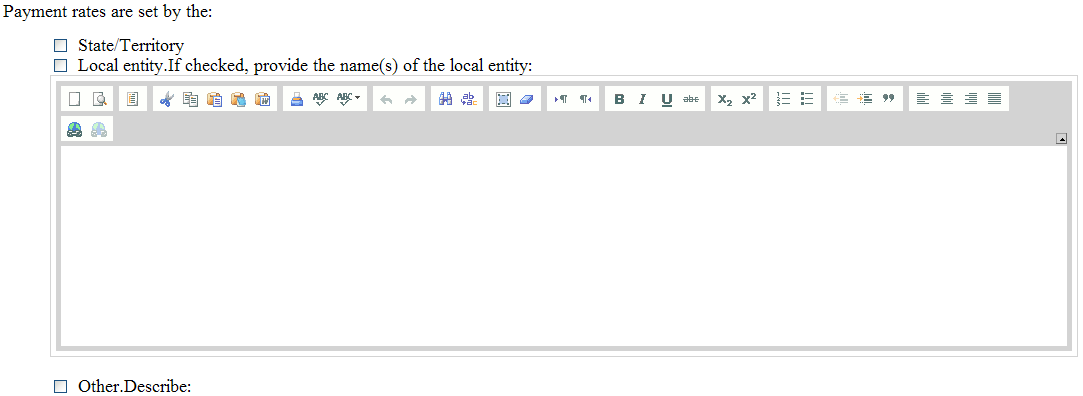Click the 'Payment rates are set by the:' text
This screenshot has height=396, width=1083.
point(108,13)
